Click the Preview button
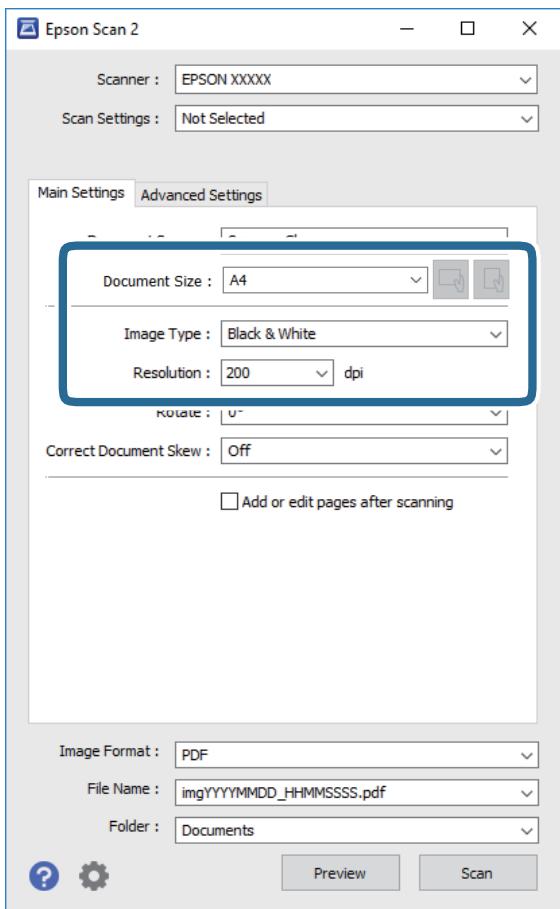Viewport: 560px width, 909px height. (x=340, y=873)
